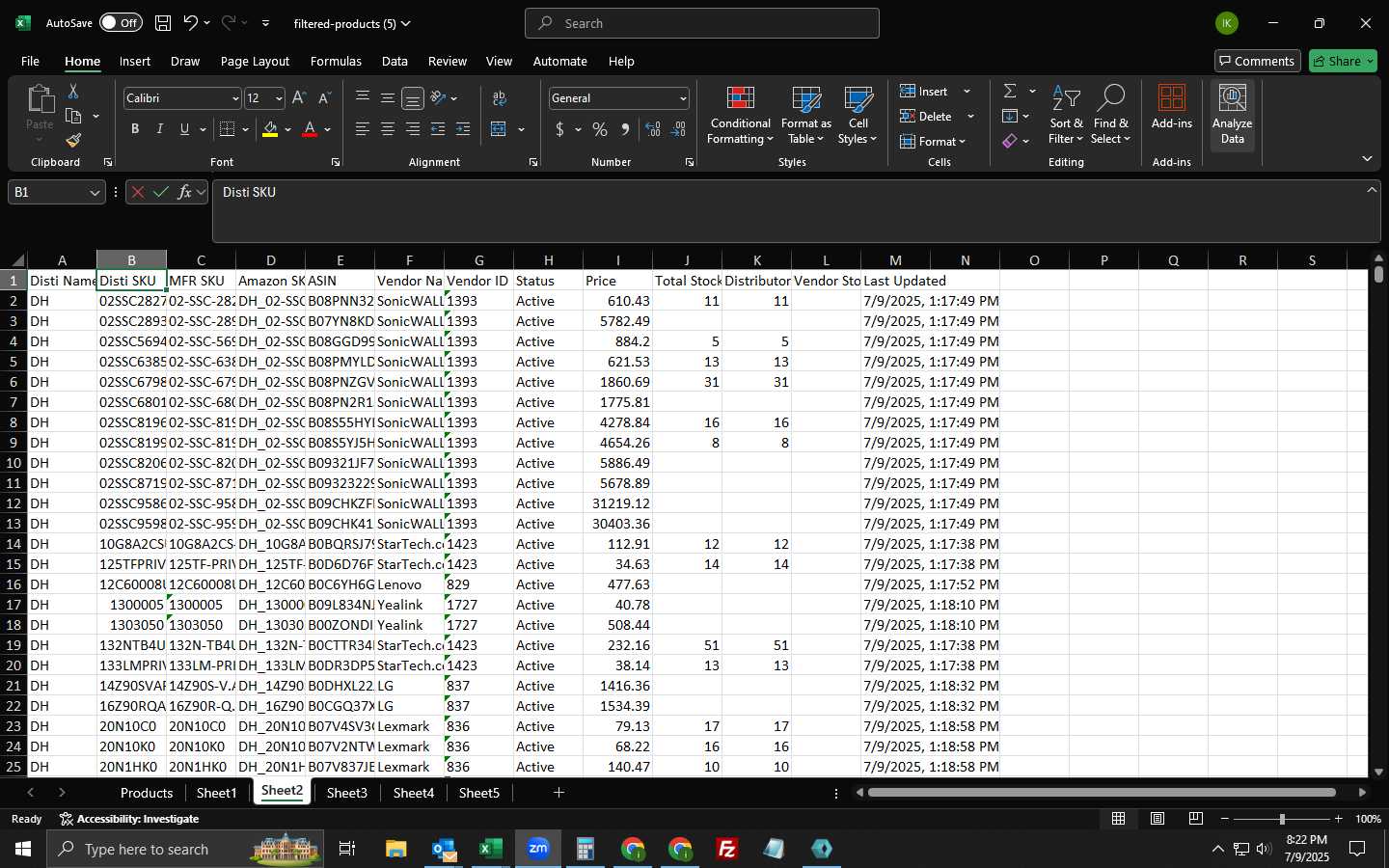This screenshot has height=868, width=1389.
Task: Open the Name Box dropdown arrow
Action: [95, 193]
